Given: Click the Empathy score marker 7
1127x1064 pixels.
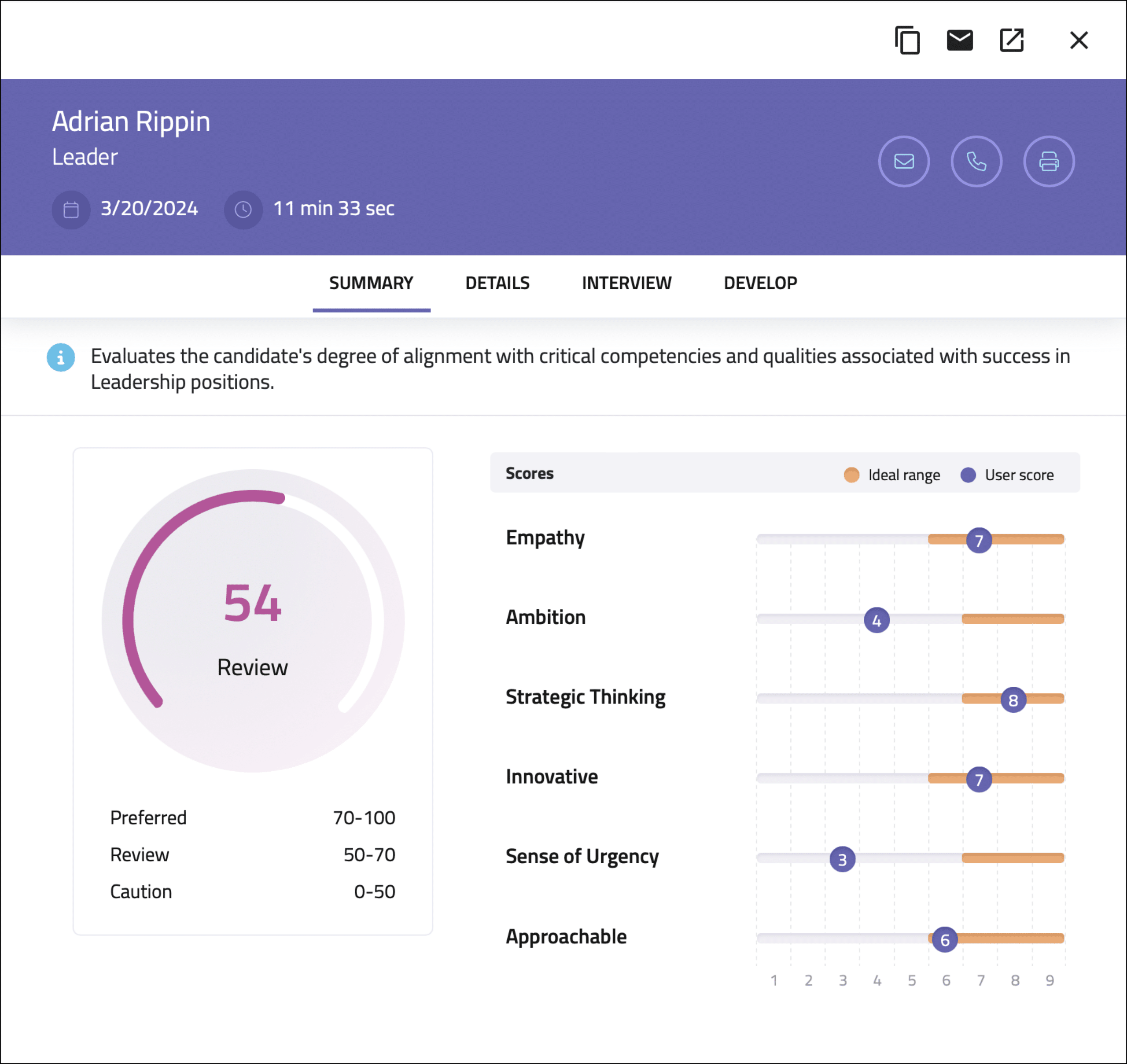Looking at the screenshot, I should (979, 541).
